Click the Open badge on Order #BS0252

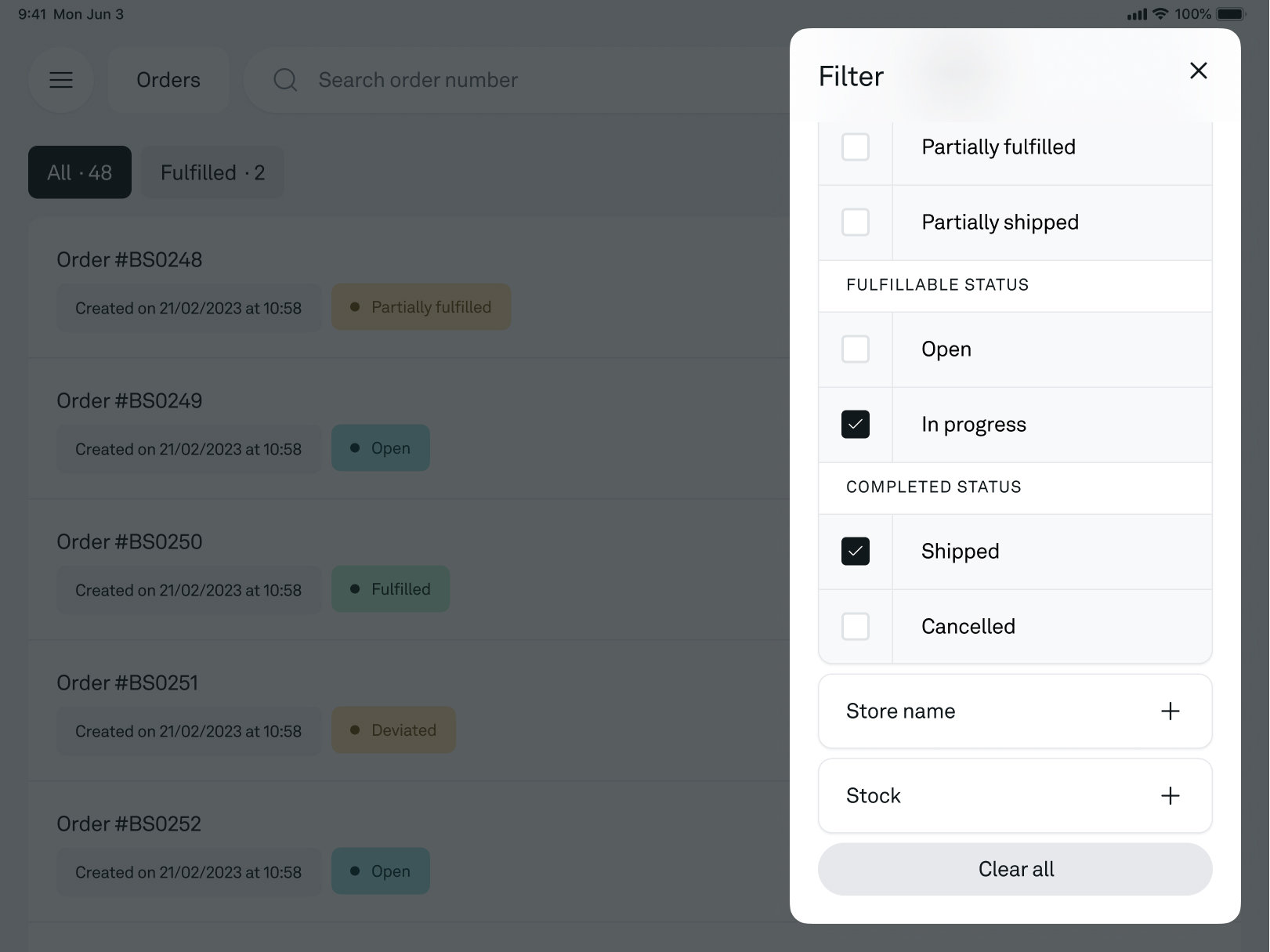(381, 871)
